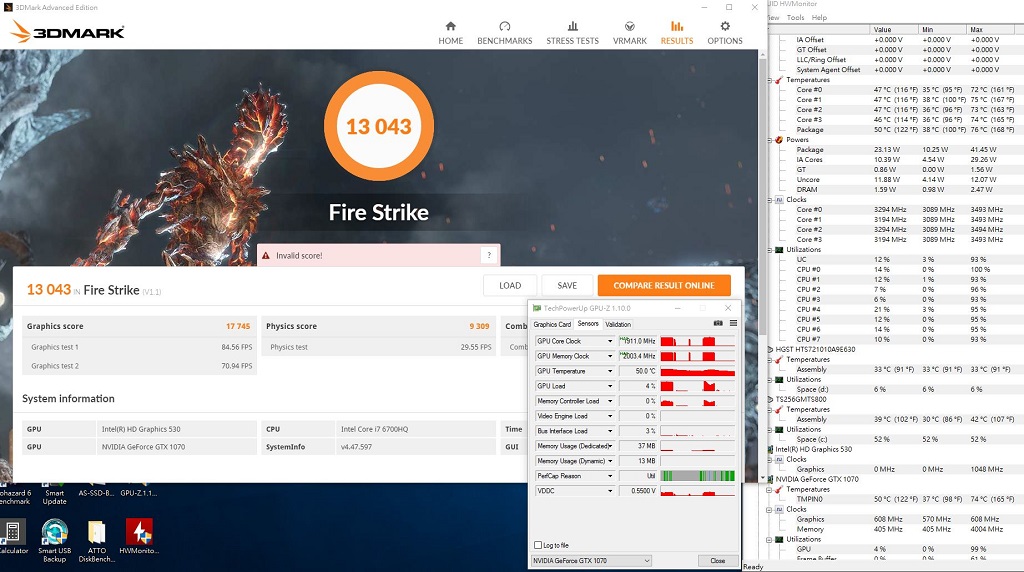Screen dimensions: 1024x572
Task: Open the Tools menu in HWMonitor
Action: pos(795,18)
